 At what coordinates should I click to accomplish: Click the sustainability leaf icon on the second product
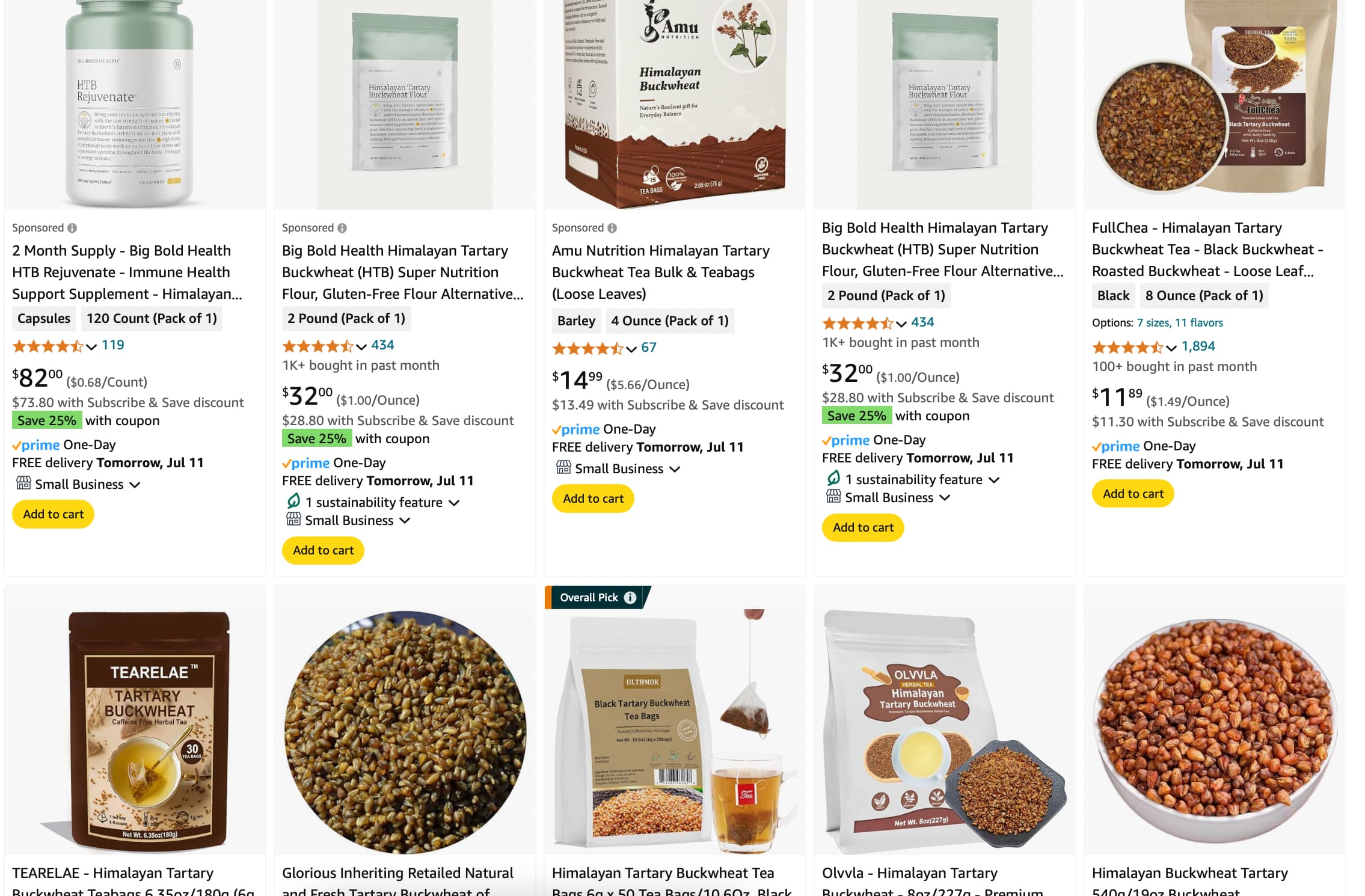(293, 501)
